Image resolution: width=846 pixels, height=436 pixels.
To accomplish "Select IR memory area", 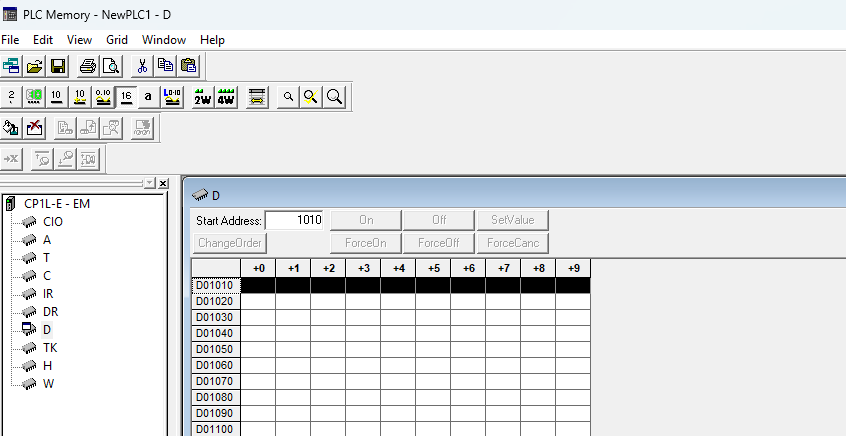I will click(48, 294).
